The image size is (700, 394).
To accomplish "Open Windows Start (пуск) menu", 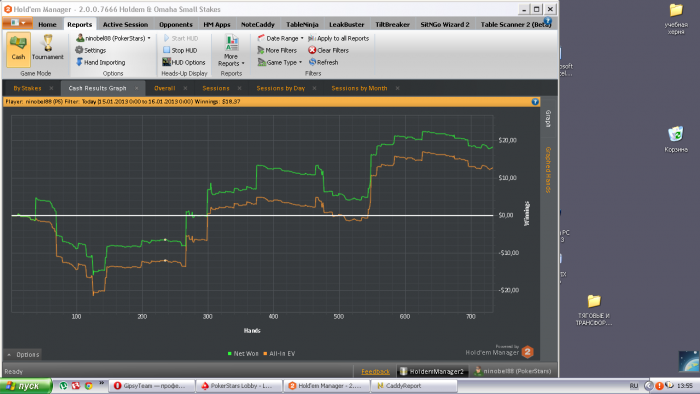I will tap(25, 386).
